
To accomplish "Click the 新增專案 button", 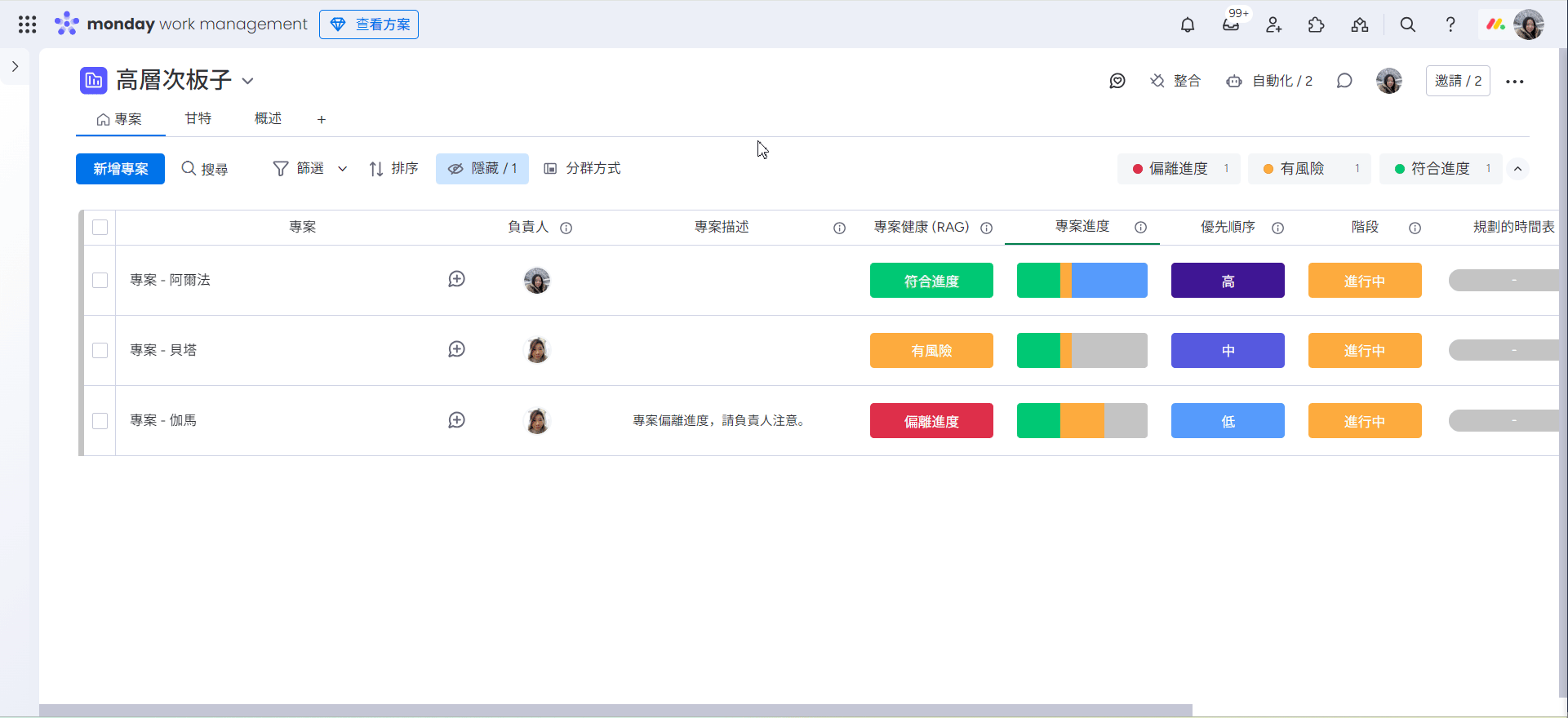I will click(120, 169).
